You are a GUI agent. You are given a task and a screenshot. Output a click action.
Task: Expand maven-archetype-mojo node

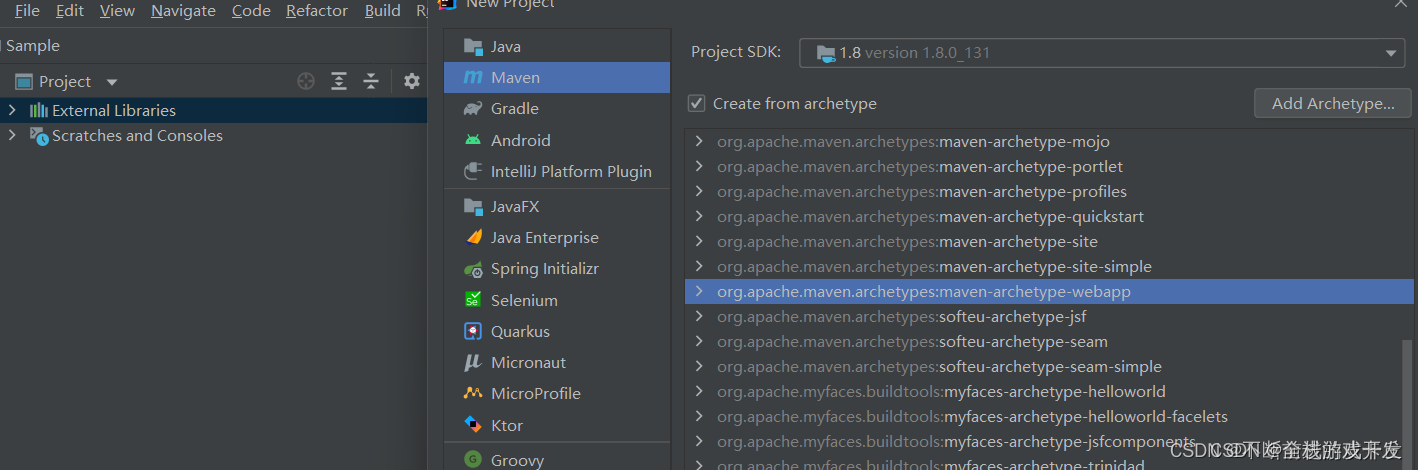tap(699, 141)
